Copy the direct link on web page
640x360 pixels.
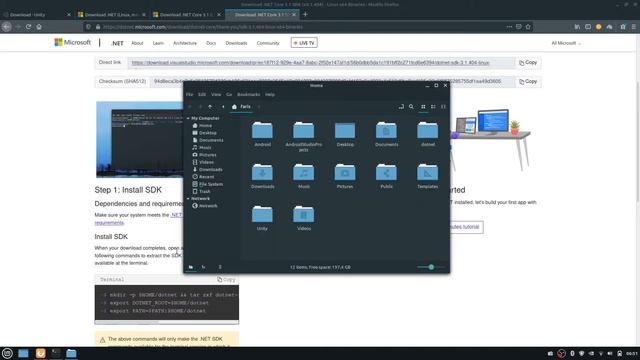tap(528, 63)
